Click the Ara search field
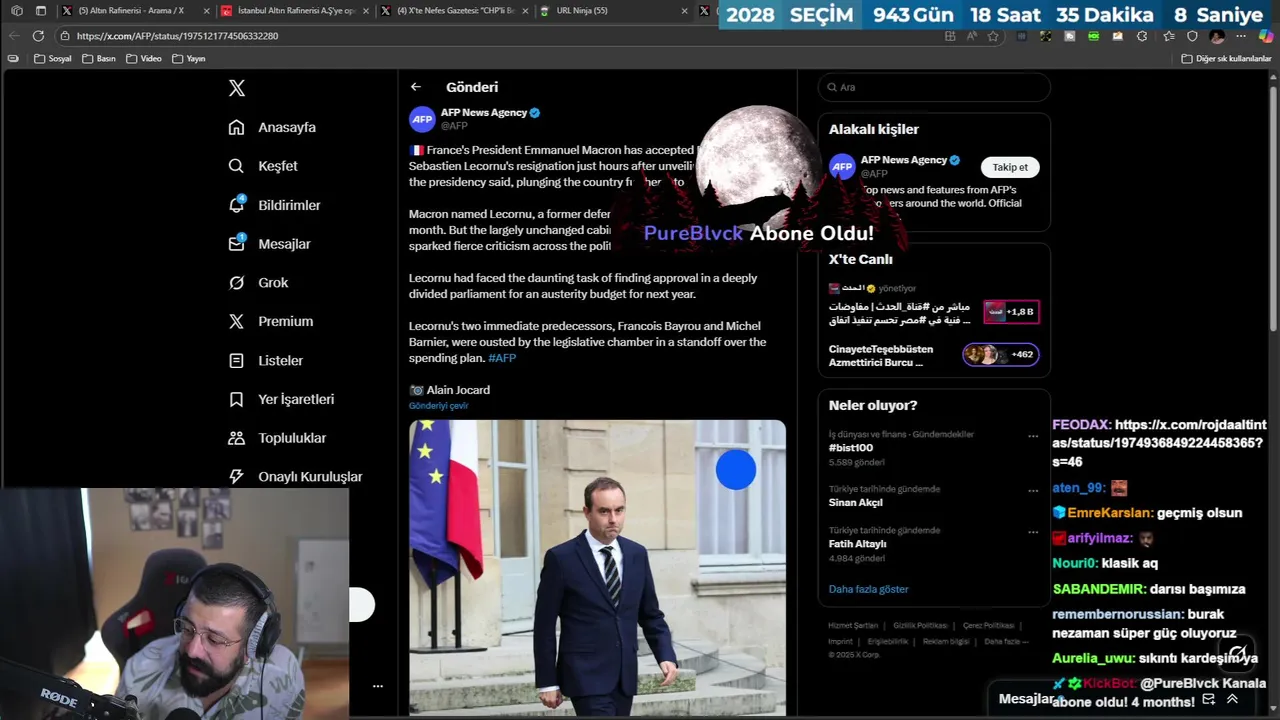The width and height of the screenshot is (1280, 720). point(934,87)
